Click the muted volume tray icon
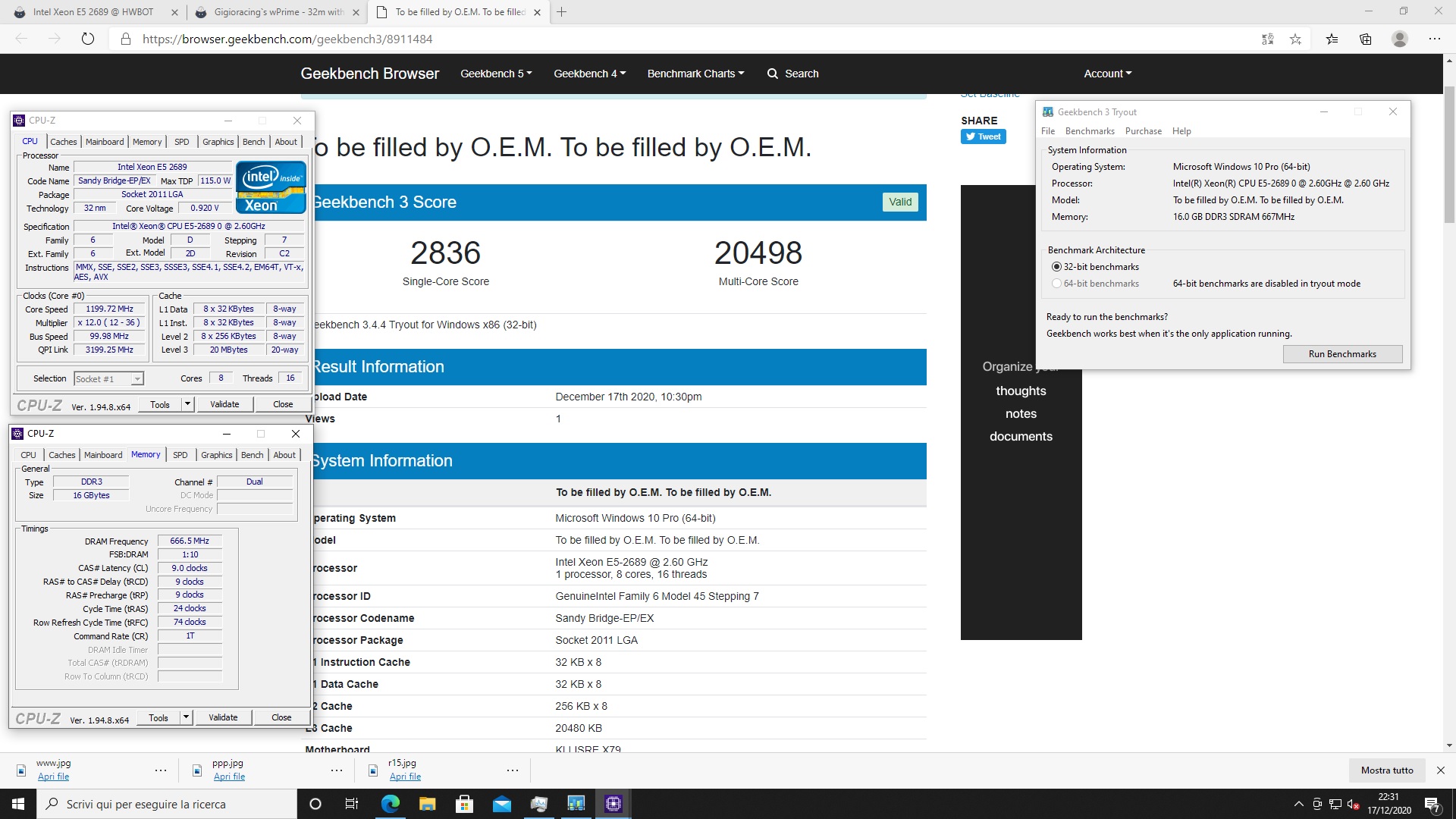1456x819 pixels. tap(1354, 804)
